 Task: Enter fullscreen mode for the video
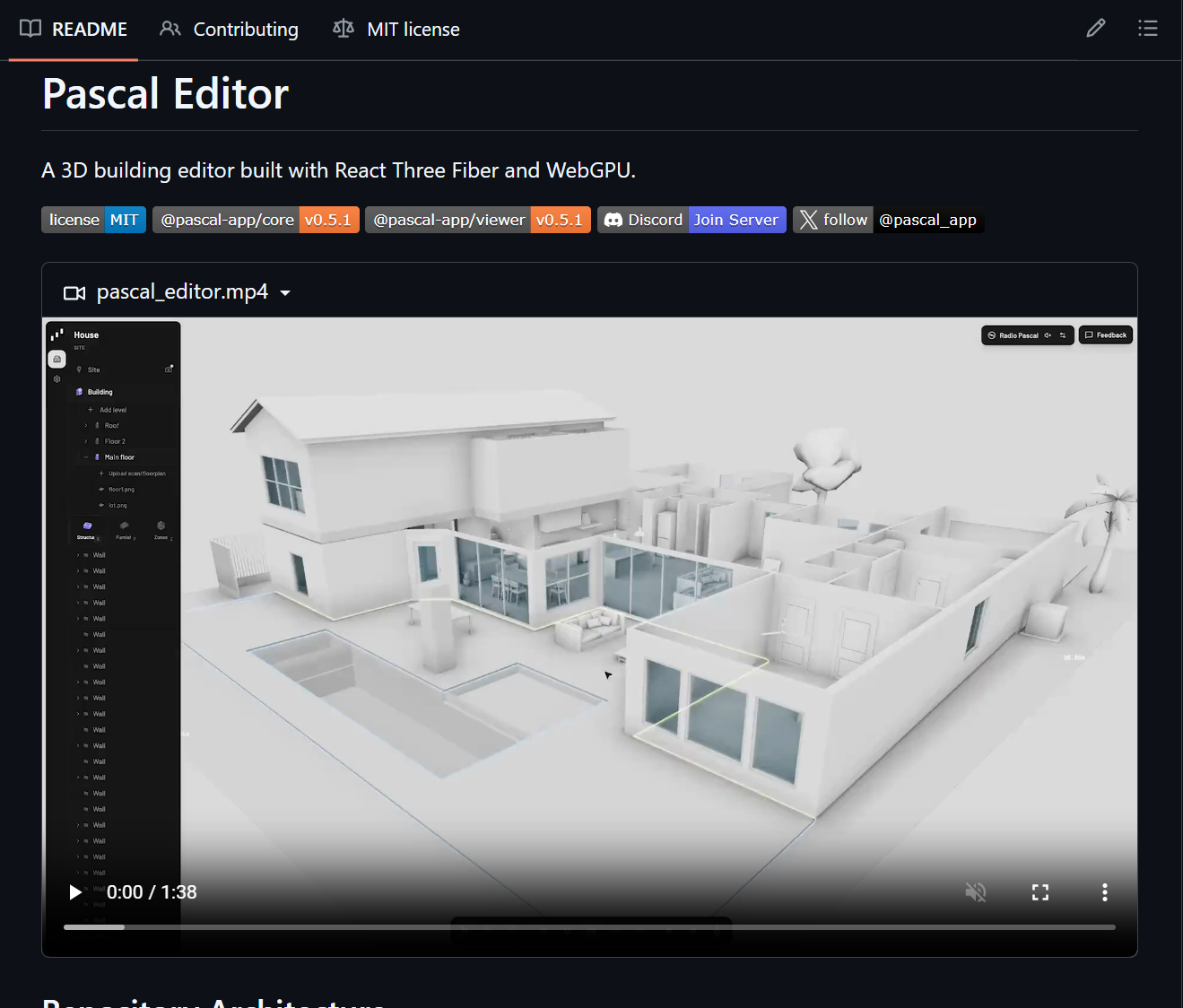coord(1039,892)
